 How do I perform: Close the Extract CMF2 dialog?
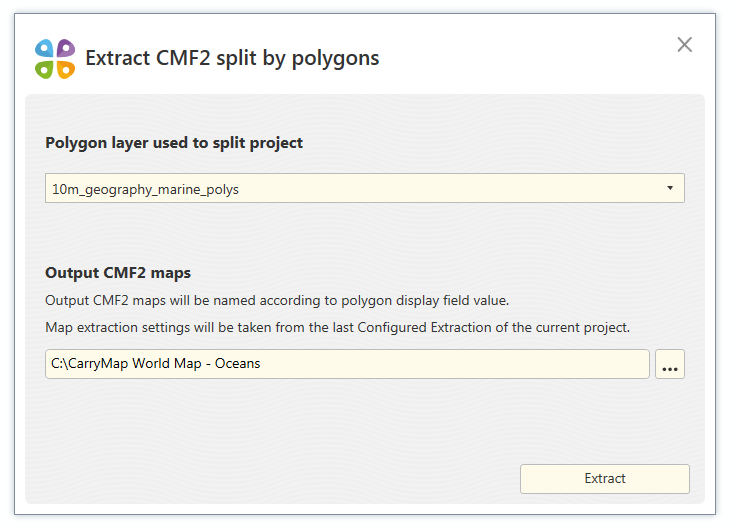(684, 45)
